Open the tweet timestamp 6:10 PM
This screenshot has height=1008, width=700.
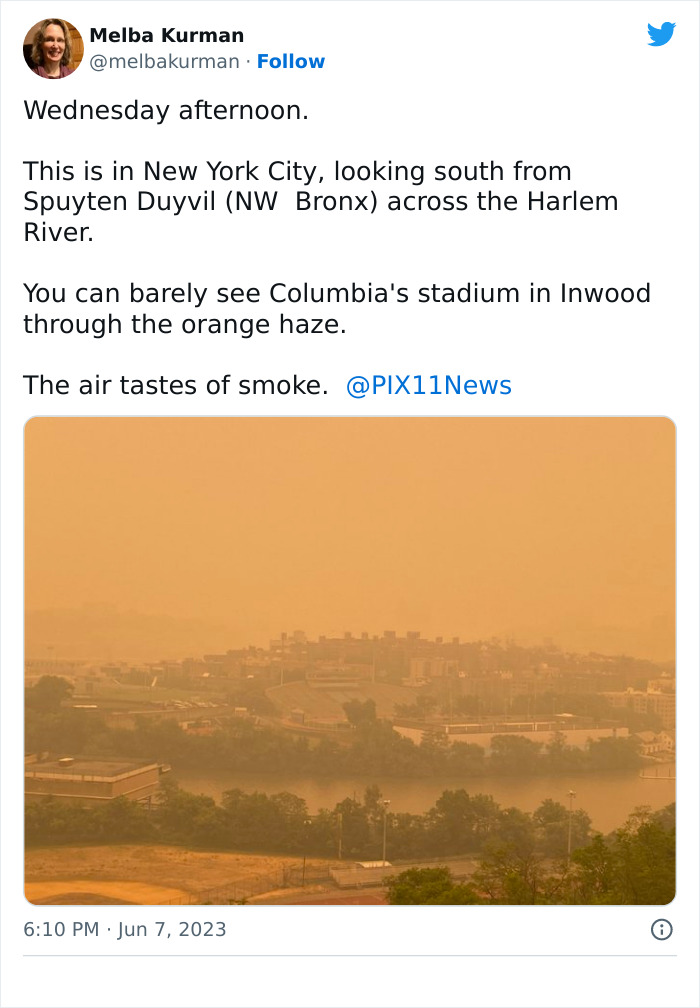click(x=60, y=929)
